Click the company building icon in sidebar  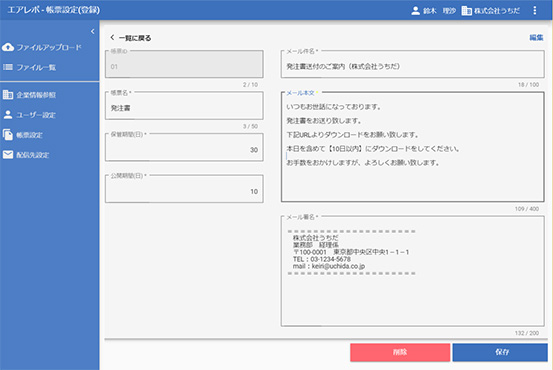[x=8, y=95]
